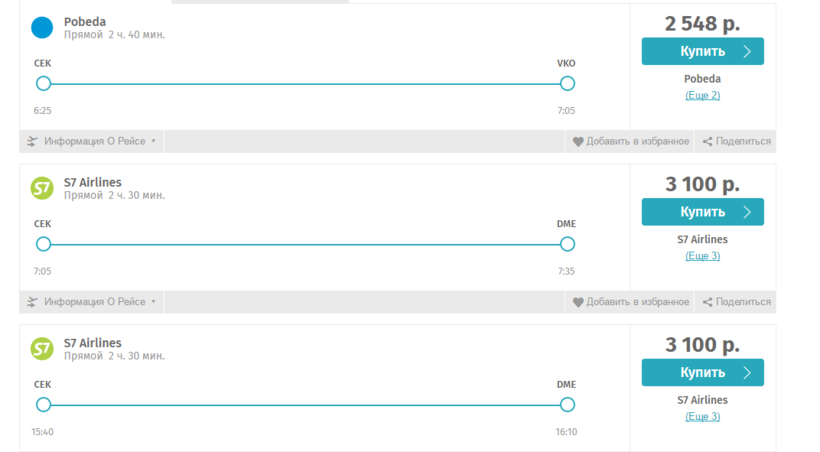Click the 6:25 departure point on the Pobeda route line
Image resolution: width=820 pixels, height=452 pixels.
click(43, 83)
